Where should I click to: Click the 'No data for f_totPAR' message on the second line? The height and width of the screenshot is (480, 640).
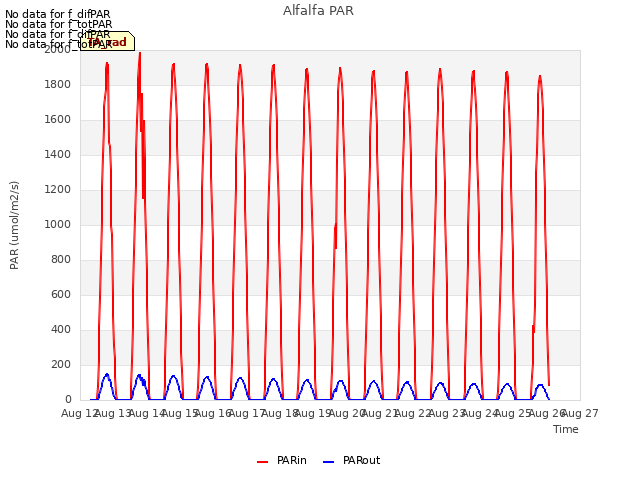pos(58,24)
